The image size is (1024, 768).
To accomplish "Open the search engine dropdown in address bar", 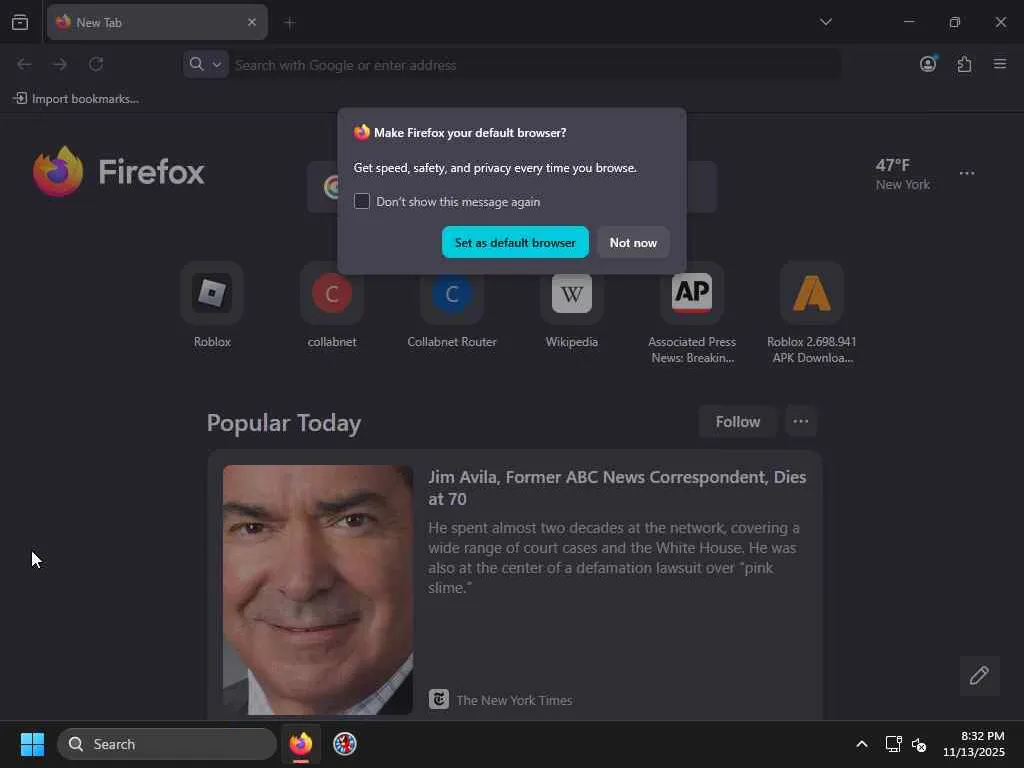I will (x=206, y=64).
